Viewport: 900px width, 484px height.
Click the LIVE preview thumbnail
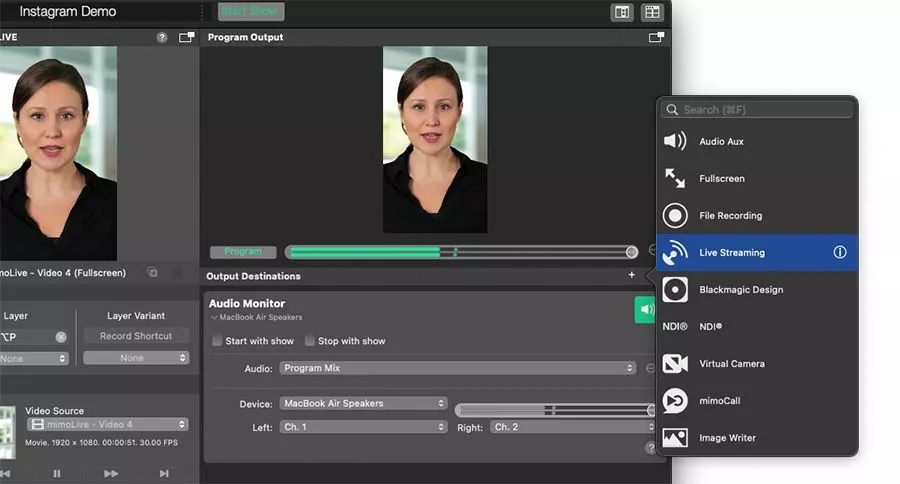58,153
